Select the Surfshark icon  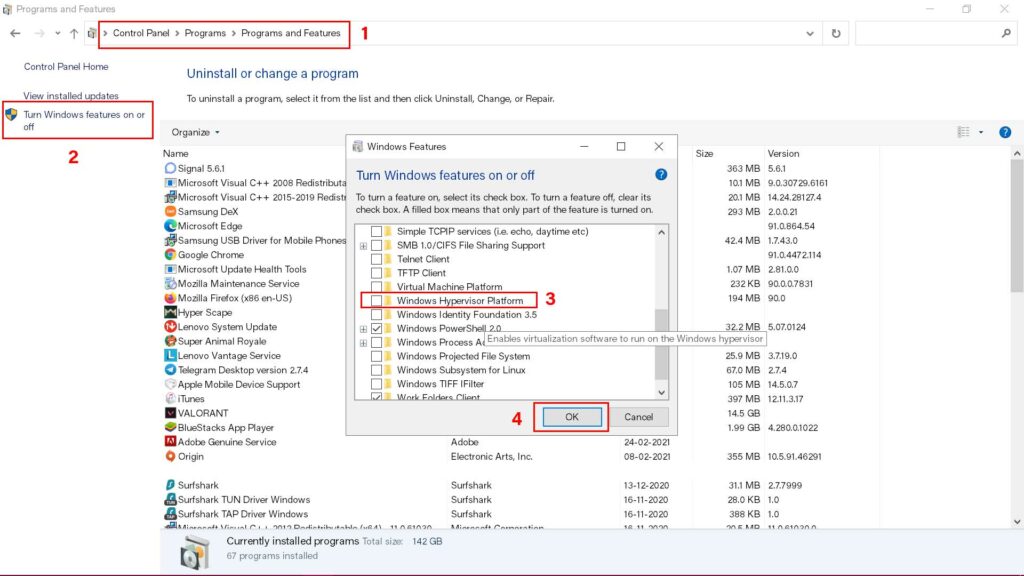[x=170, y=485]
